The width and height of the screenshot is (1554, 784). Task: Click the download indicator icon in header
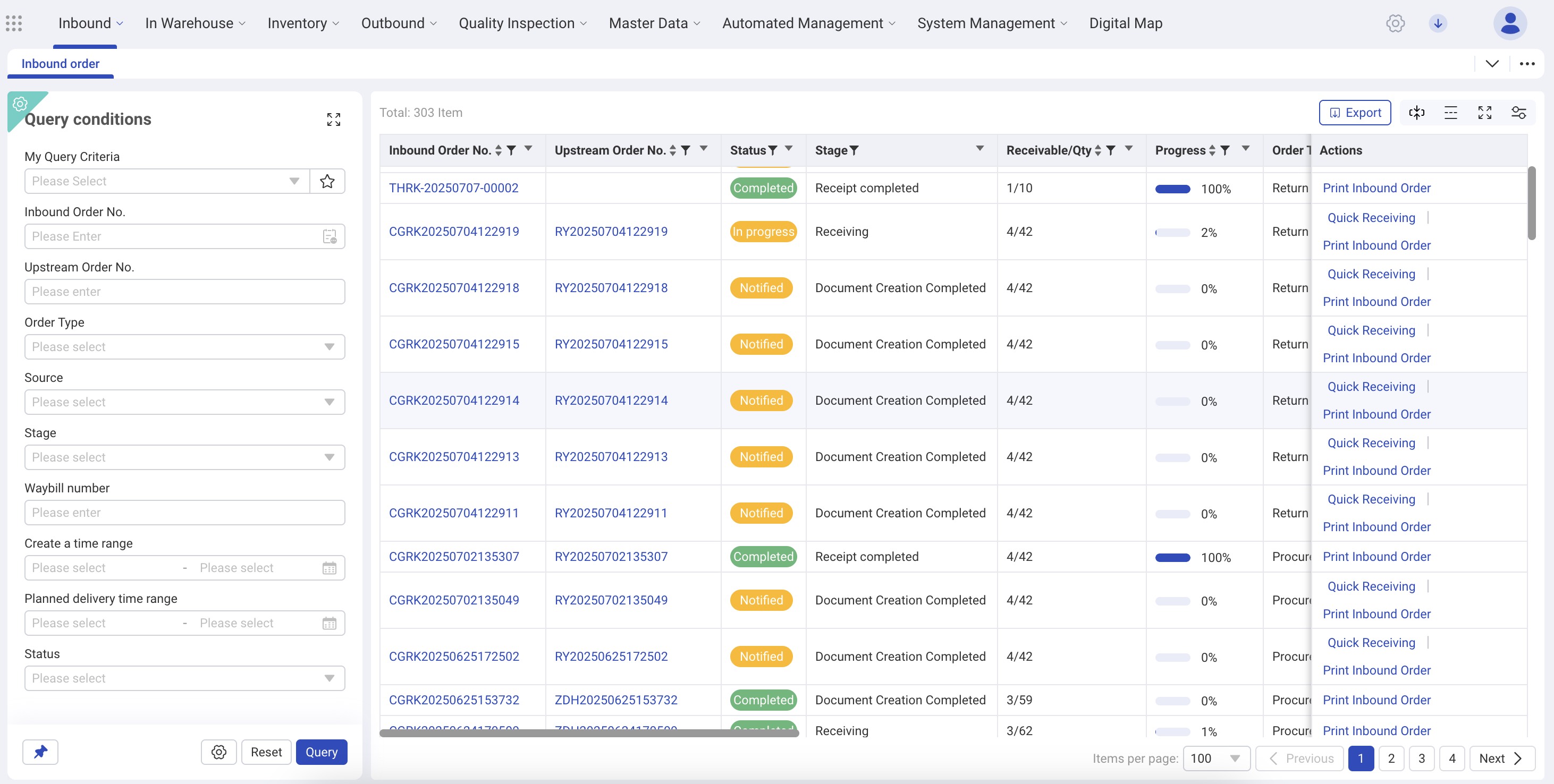(1438, 23)
